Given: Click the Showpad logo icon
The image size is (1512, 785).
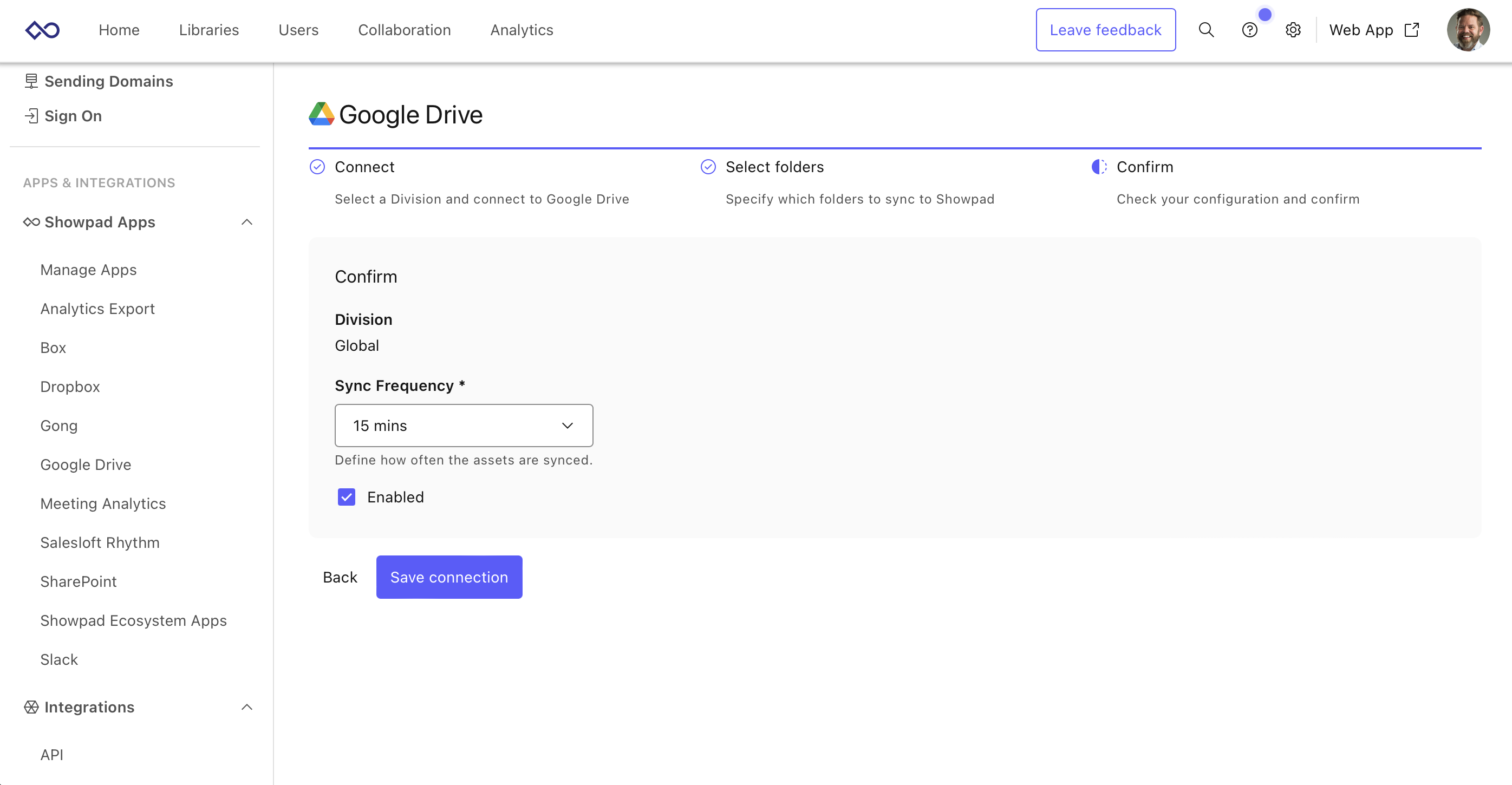Looking at the screenshot, I should [x=42, y=30].
